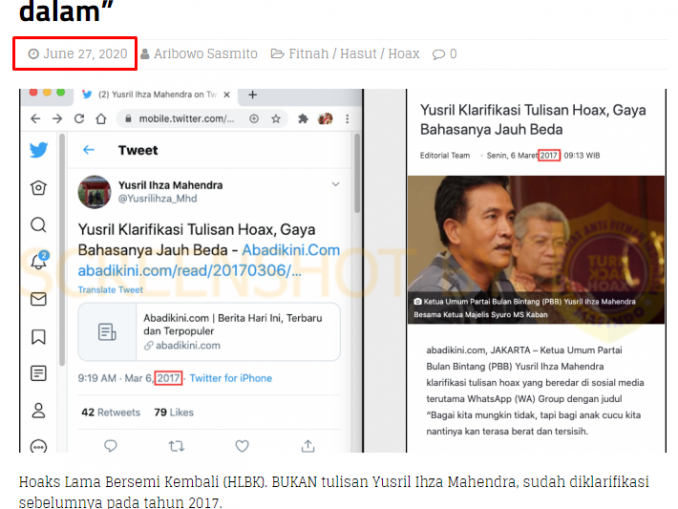Retweet using the retweet arrows icon

[176, 445]
